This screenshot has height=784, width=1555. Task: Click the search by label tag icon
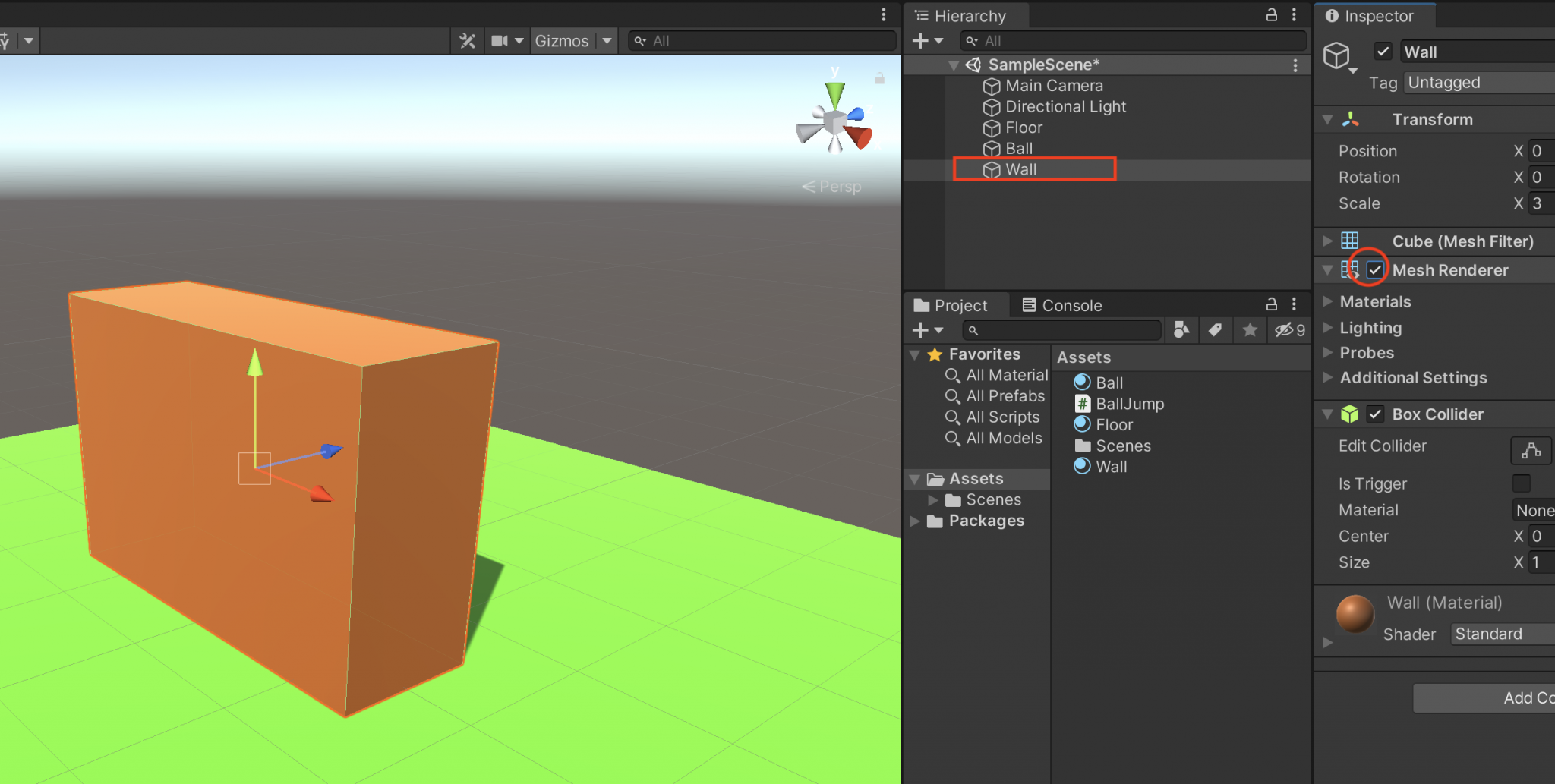(x=1216, y=329)
